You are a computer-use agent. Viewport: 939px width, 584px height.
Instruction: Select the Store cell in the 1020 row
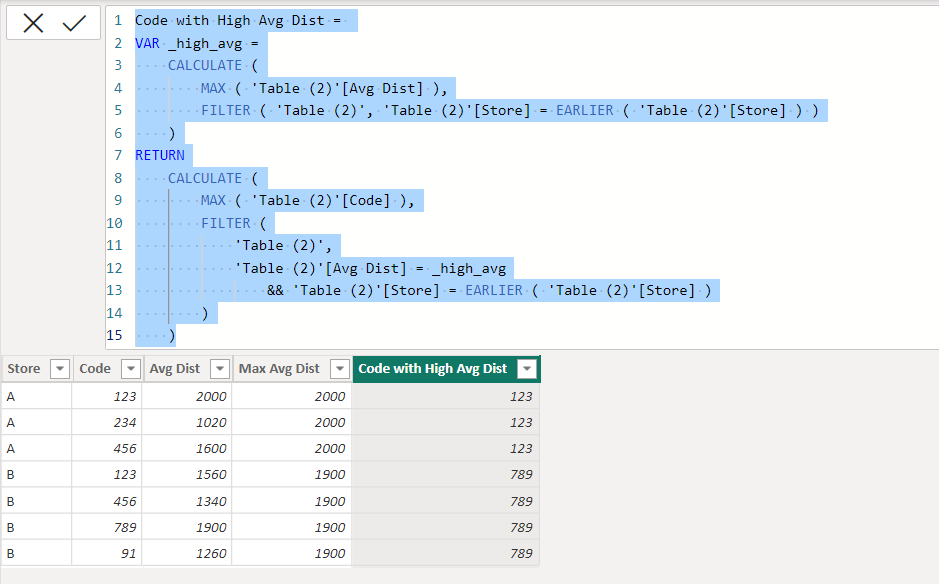[x=36, y=422]
